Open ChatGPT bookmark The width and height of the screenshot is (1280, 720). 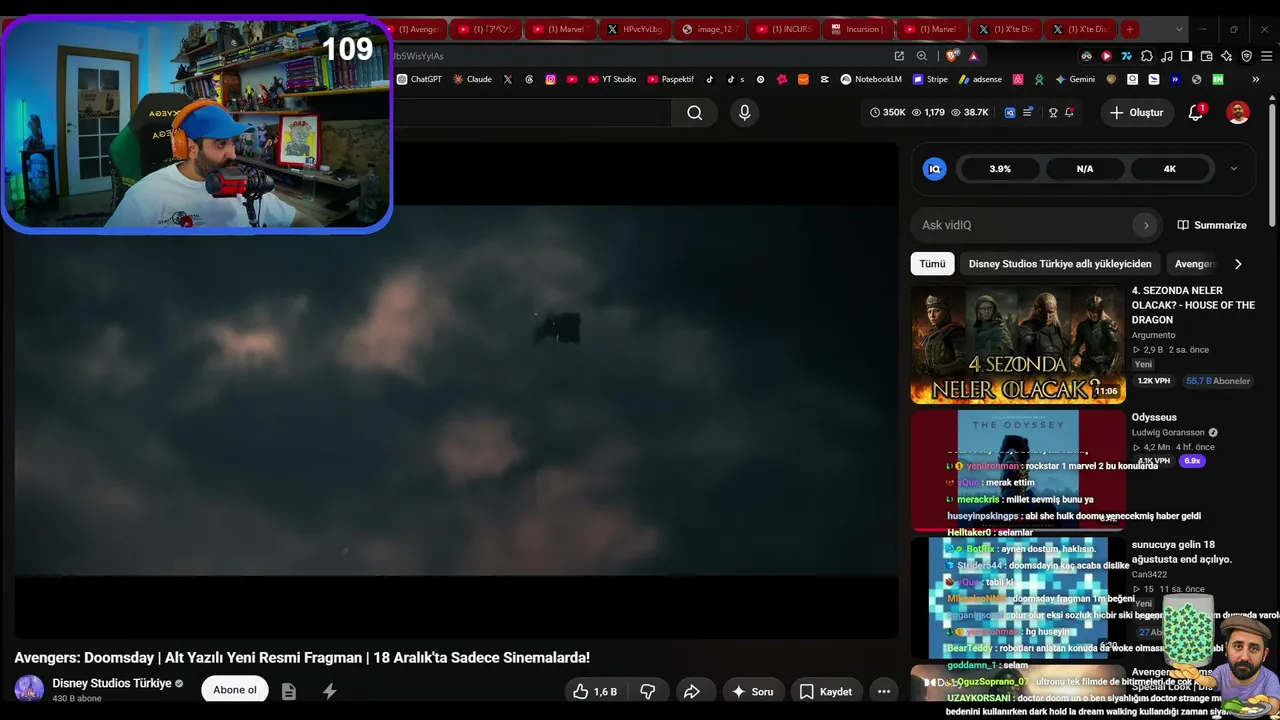click(x=419, y=79)
